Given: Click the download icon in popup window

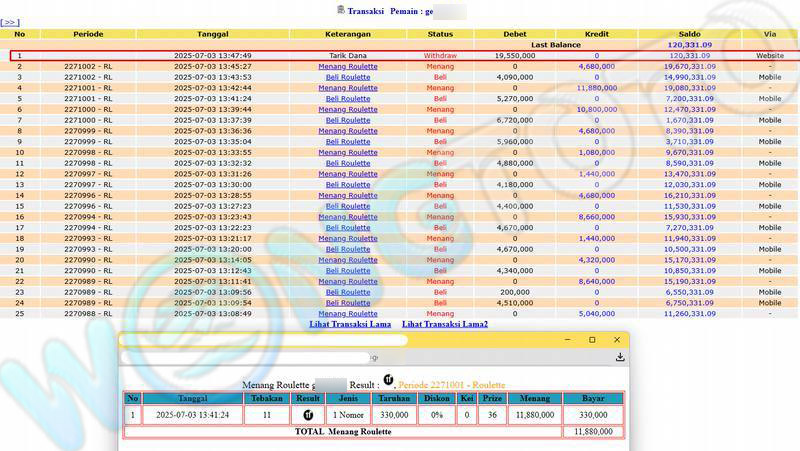Looking at the screenshot, I should (x=620, y=357).
